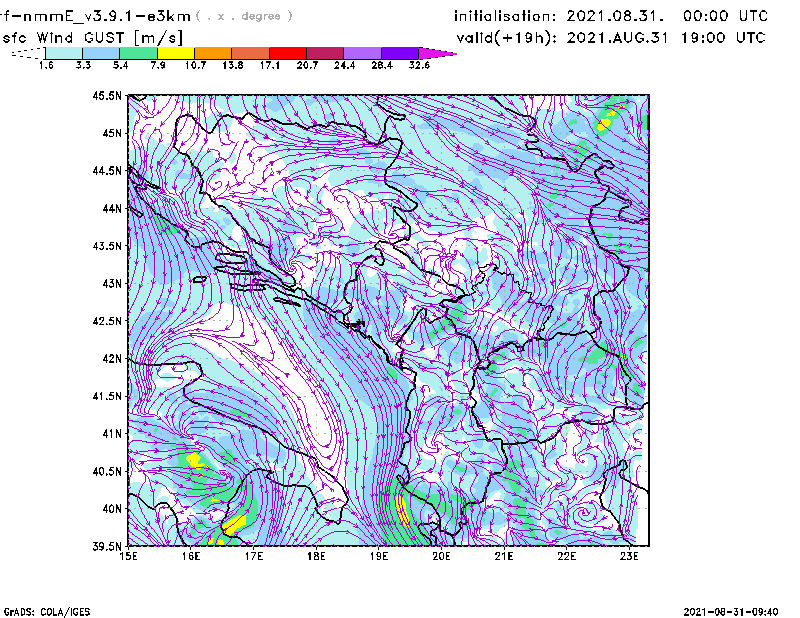Click the red legend swatch after 17.1
Image resolution: width=800 pixels, height=618 pixels.
288,53
